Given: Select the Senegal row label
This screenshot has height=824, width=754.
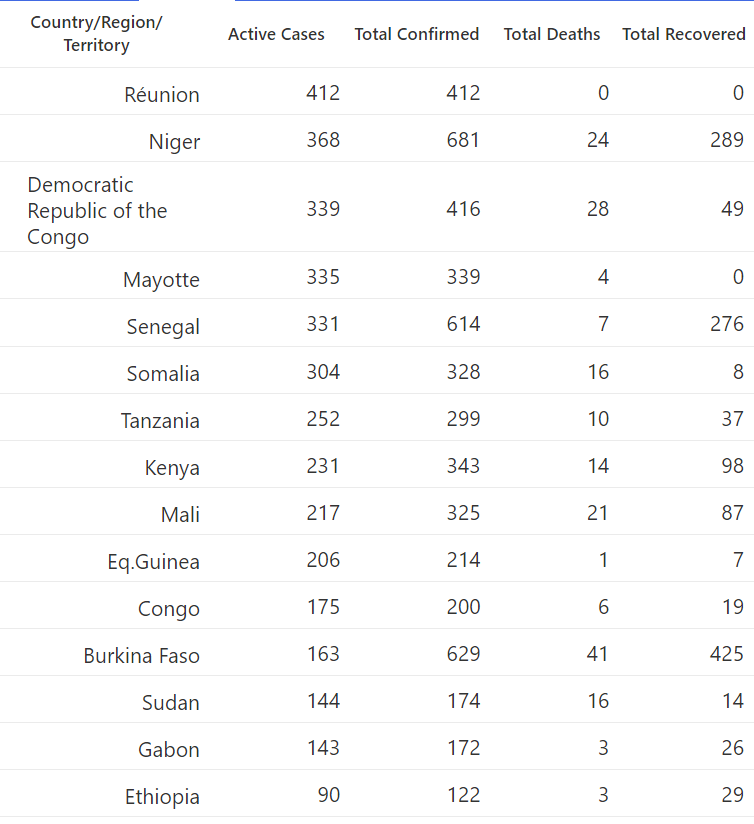Looking at the screenshot, I should pos(163,327).
